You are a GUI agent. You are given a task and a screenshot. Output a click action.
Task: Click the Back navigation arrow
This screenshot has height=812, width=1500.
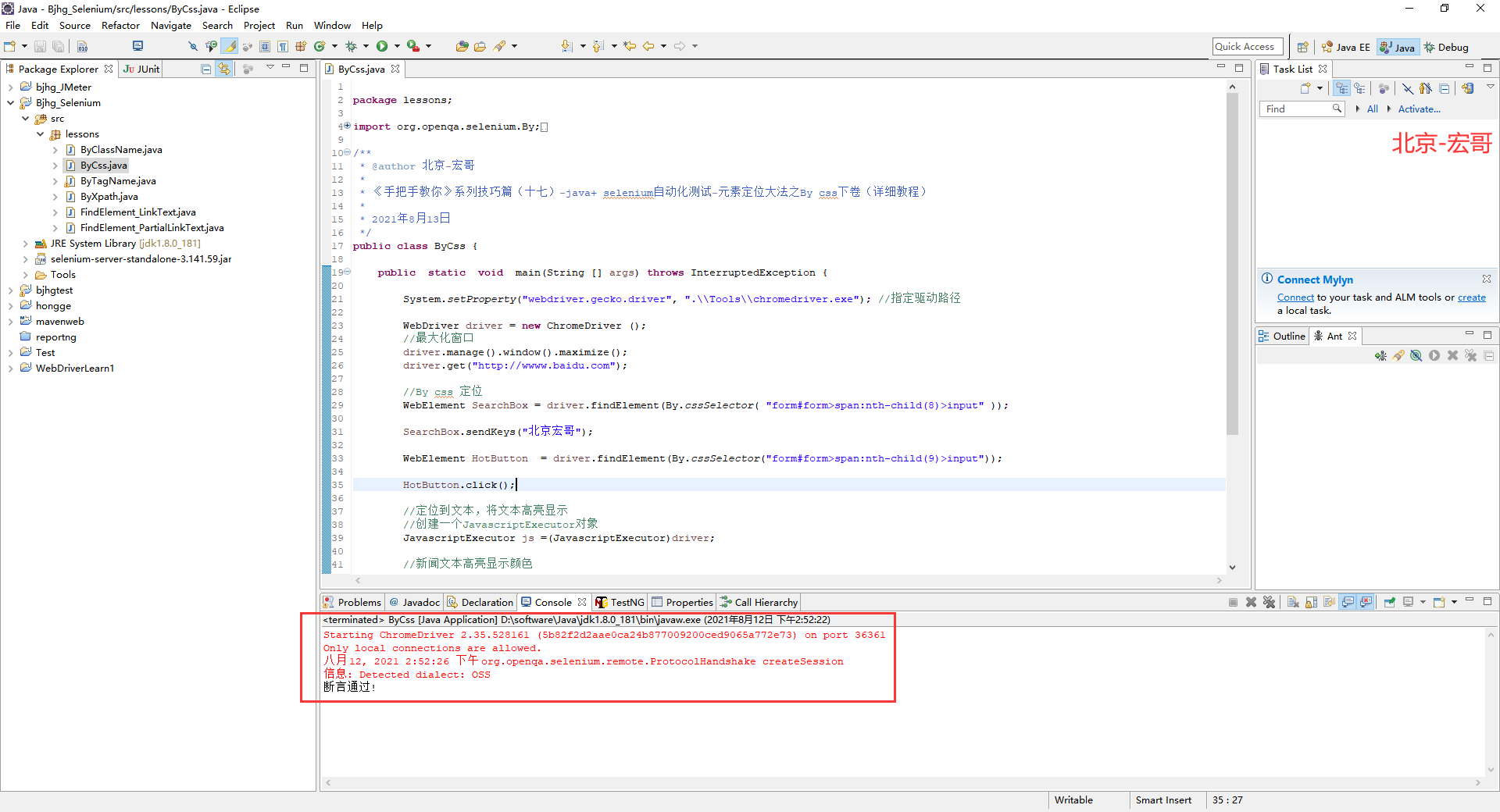pyautogui.click(x=648, y=46)
